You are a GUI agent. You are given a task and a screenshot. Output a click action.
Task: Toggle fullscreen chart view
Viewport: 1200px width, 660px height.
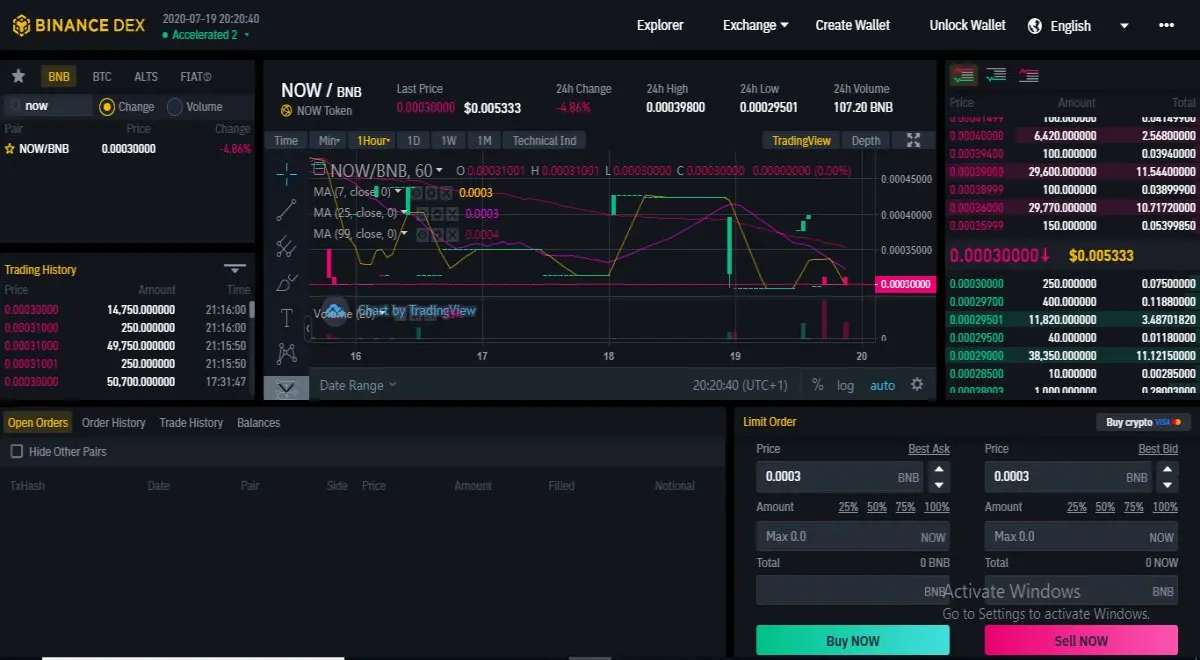click(913, 140)
